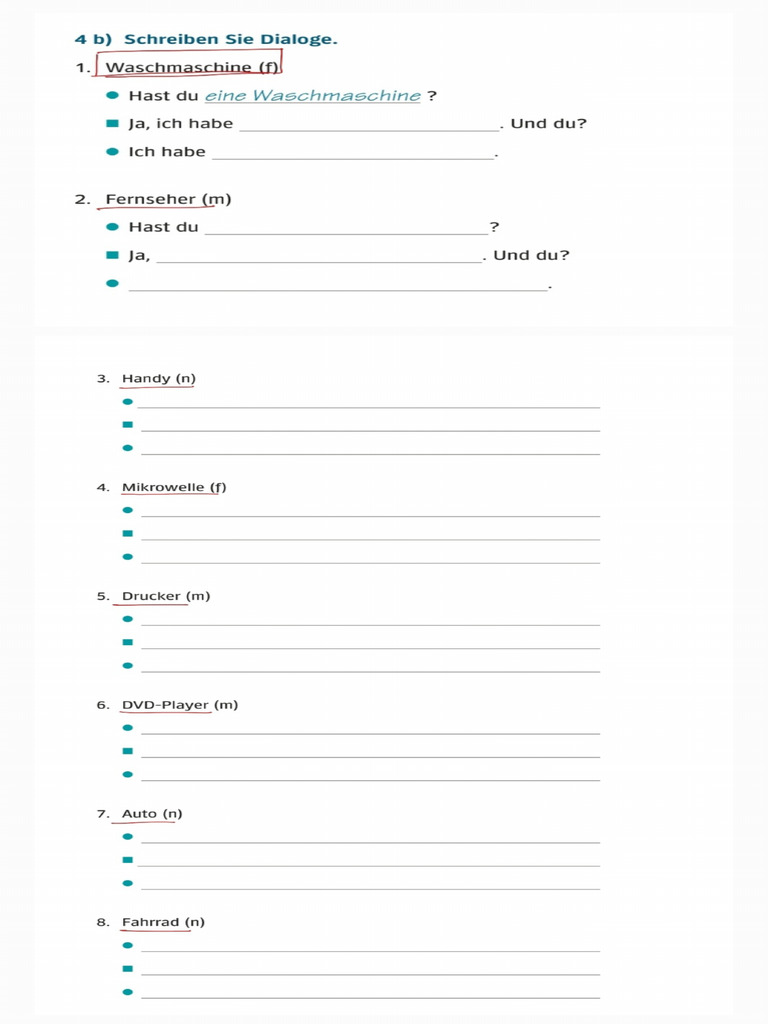
Task: Click the last blank line under Drucker
Action: tap(370, 666)
